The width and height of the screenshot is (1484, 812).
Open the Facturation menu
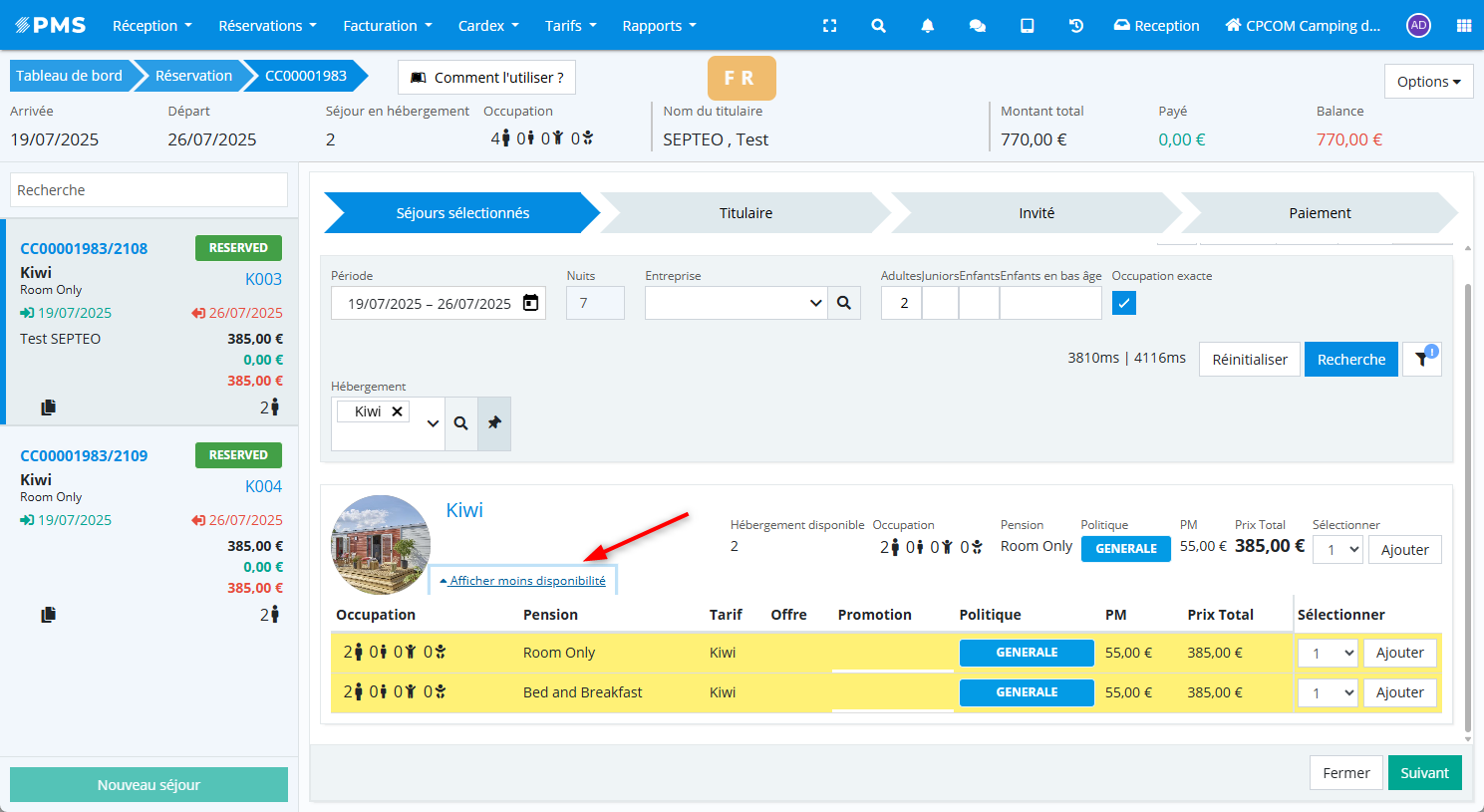tap(387, 26)
